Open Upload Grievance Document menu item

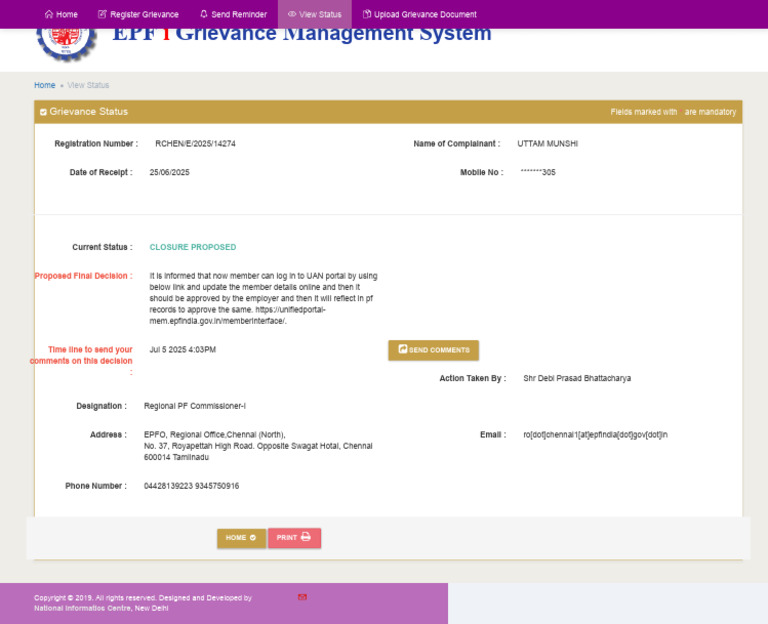pos(419,14)
